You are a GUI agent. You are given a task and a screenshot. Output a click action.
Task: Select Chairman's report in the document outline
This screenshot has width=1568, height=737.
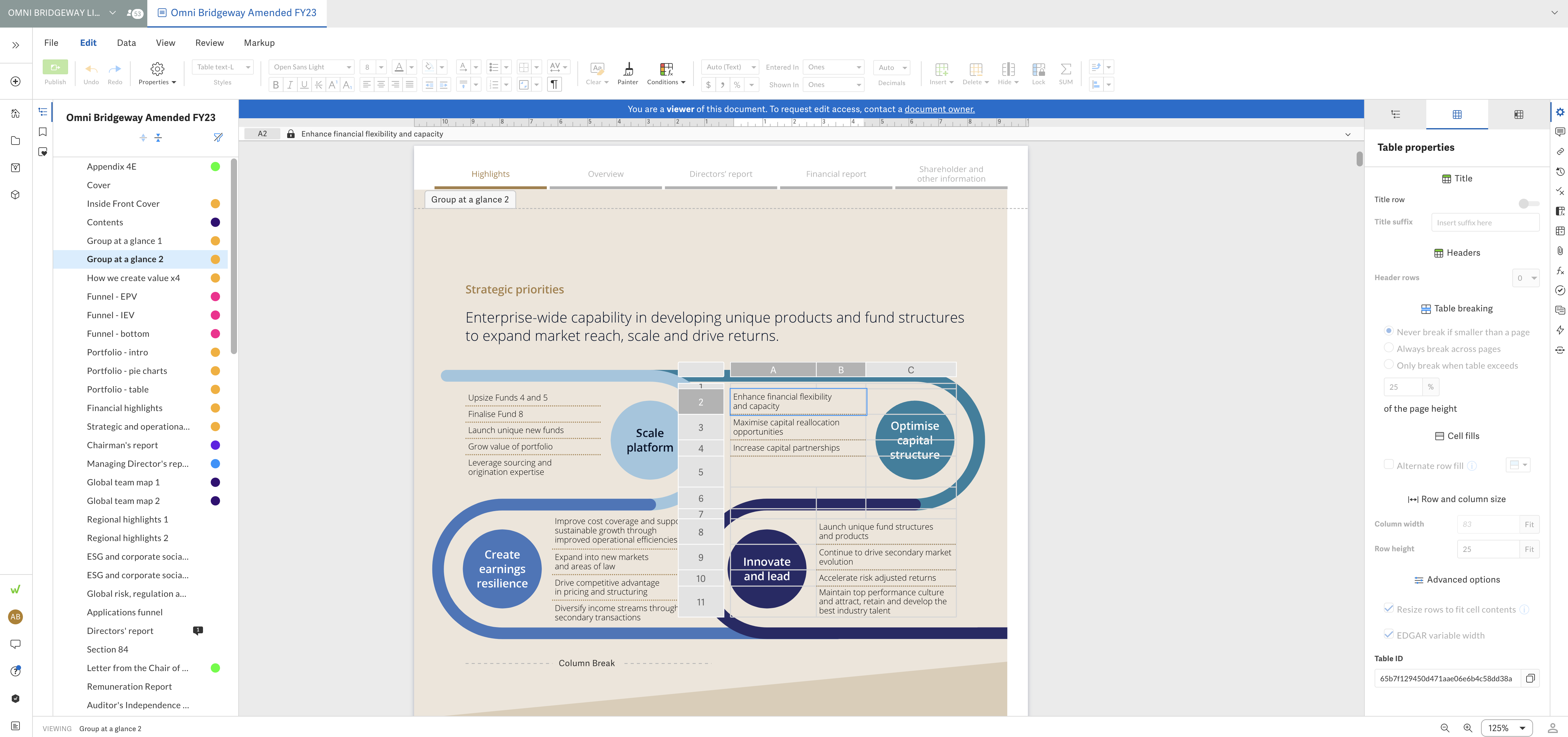[x=122, y=444]
